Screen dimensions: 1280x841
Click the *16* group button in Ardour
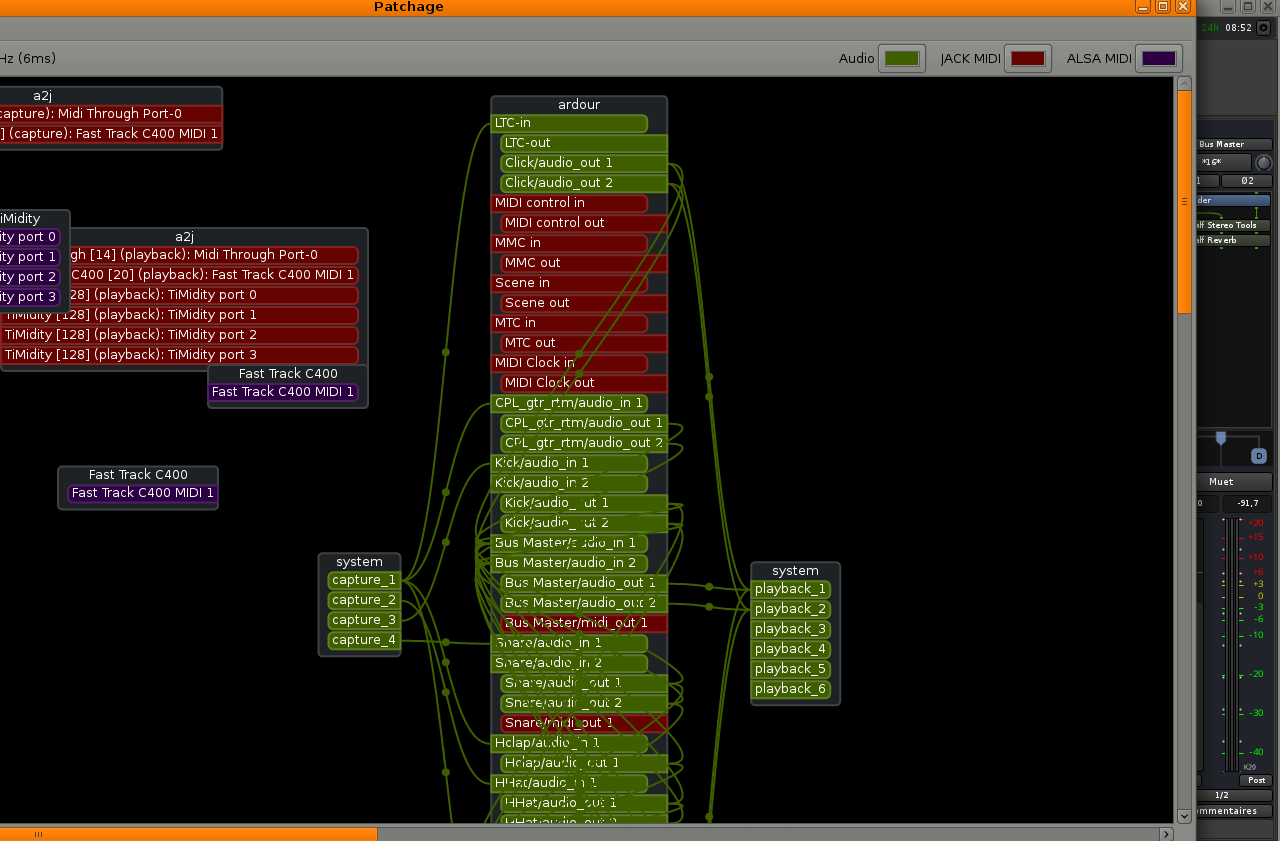[1224, 162]
